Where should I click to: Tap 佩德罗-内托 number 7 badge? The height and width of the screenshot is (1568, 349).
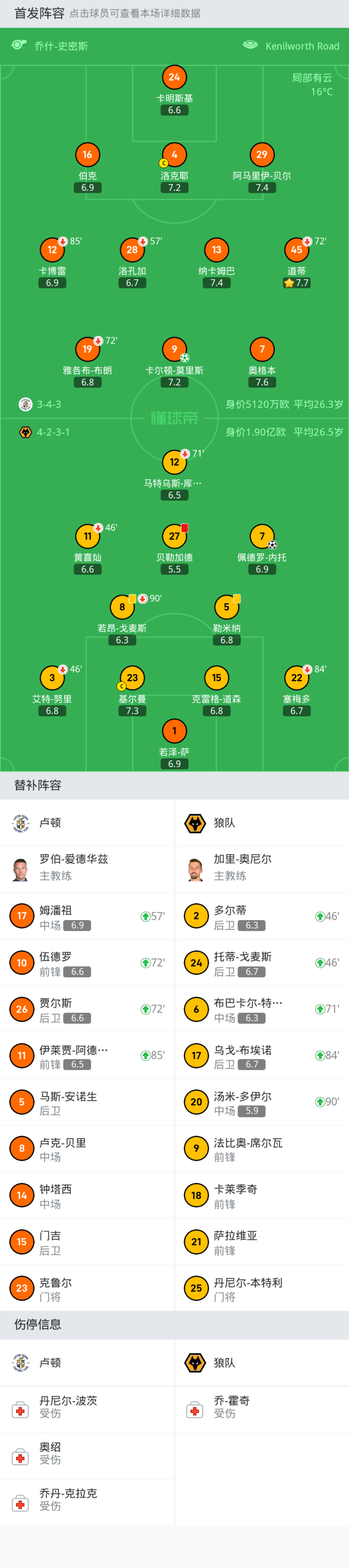coord(262,535)
